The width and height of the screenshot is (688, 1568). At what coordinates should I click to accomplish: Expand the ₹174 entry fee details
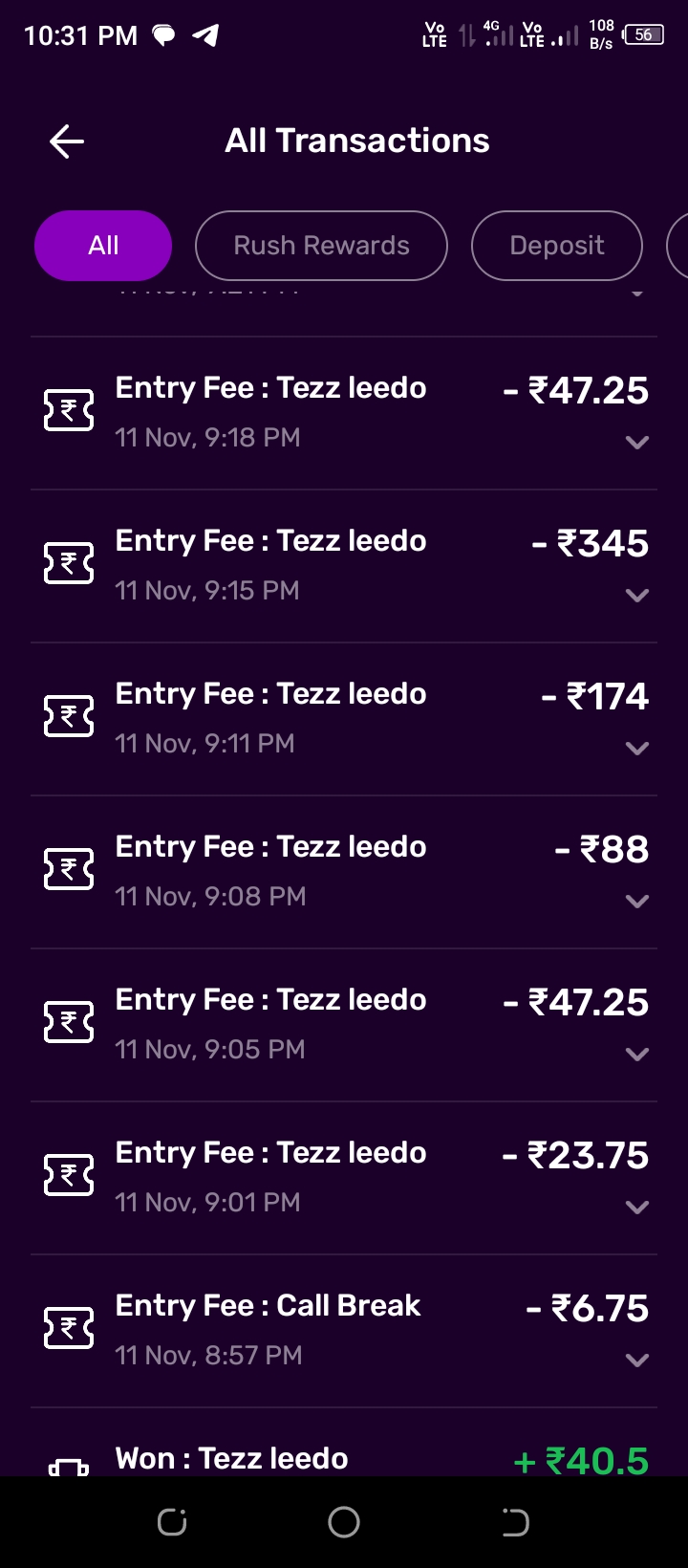(x=636, y=749)
